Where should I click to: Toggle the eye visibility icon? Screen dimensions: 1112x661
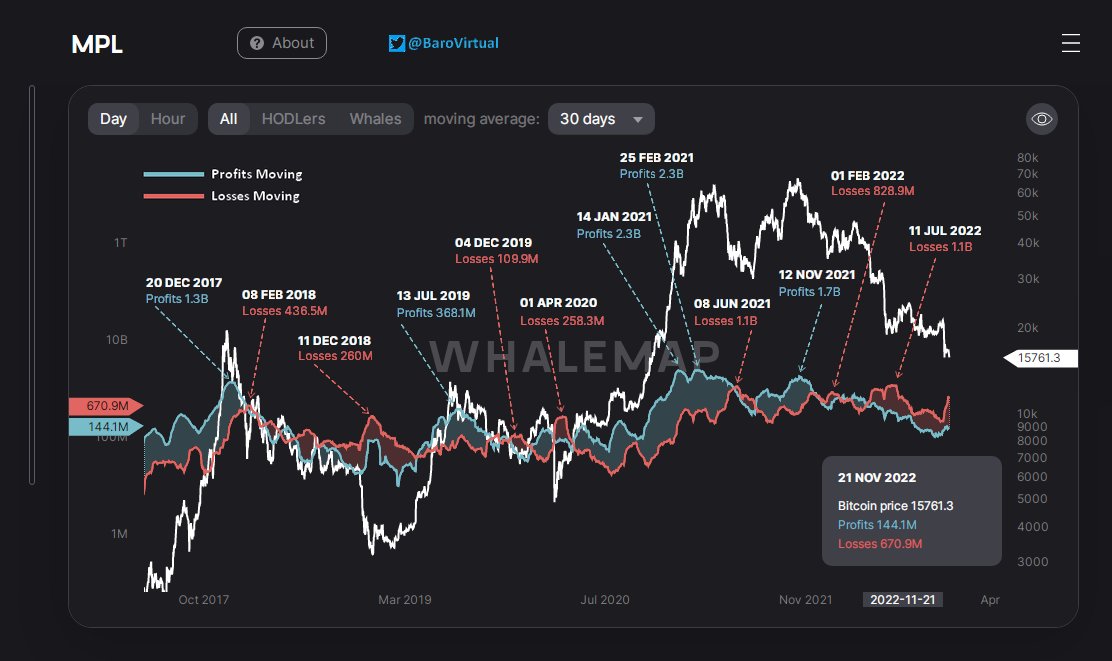pyautogui.click(x=1042, y=119)
